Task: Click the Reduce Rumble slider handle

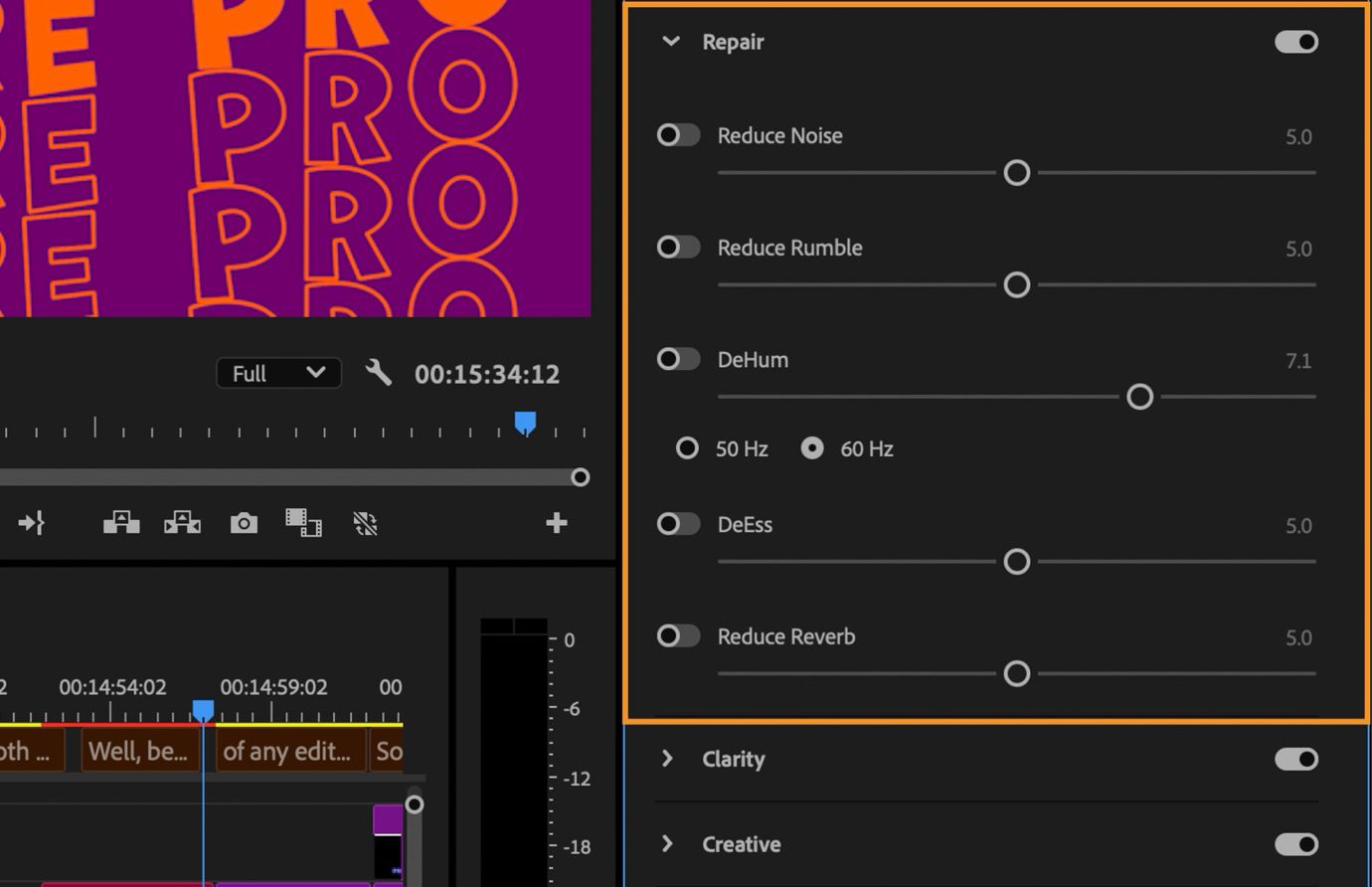Action: (x=1016, y=285)
